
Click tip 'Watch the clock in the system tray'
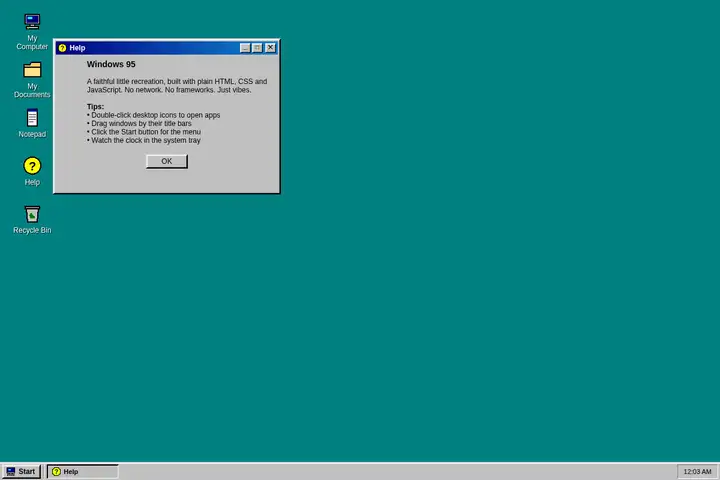(x=144, y=140)
